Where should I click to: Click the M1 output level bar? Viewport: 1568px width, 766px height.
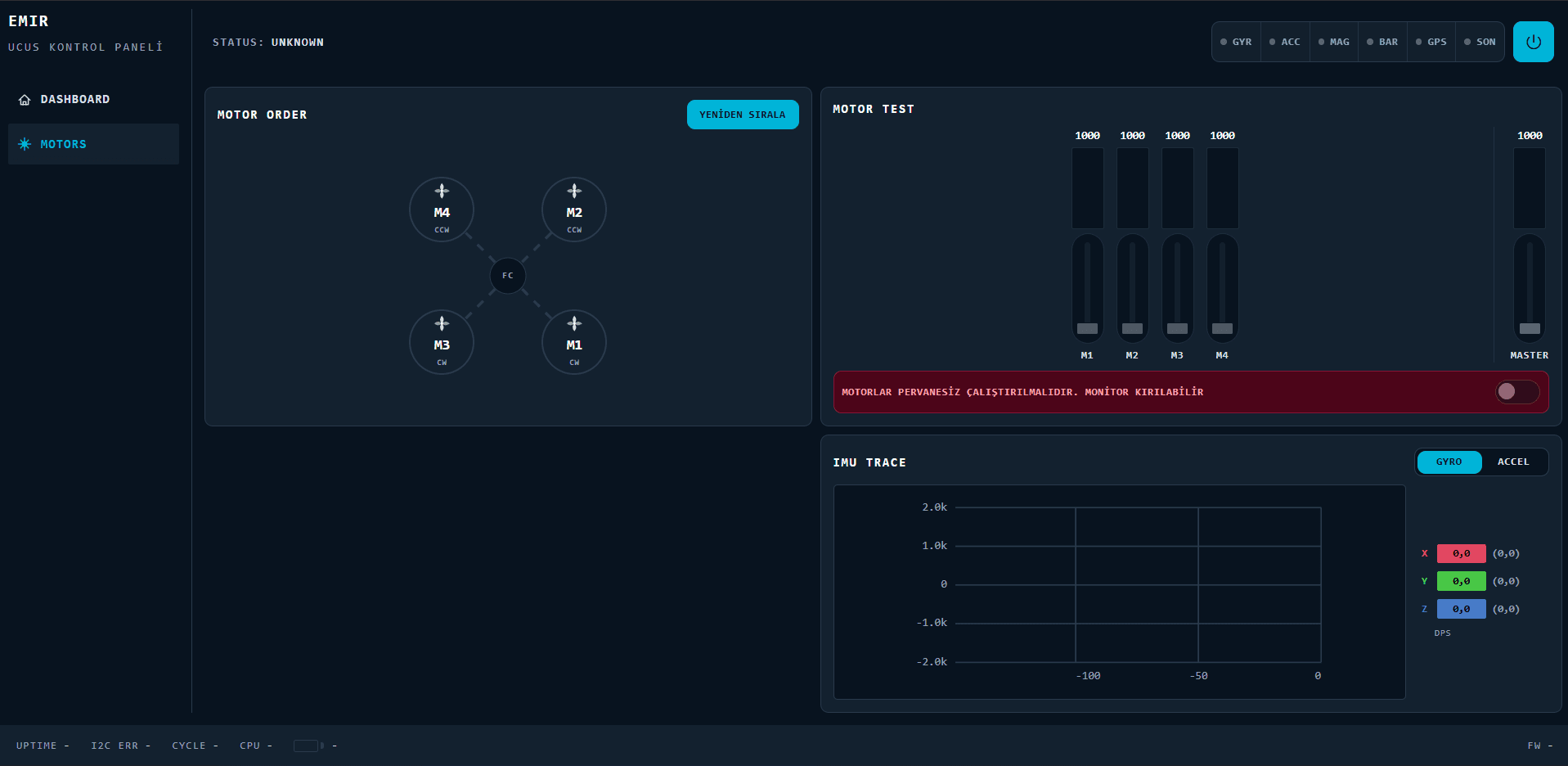click(1087, 188)
